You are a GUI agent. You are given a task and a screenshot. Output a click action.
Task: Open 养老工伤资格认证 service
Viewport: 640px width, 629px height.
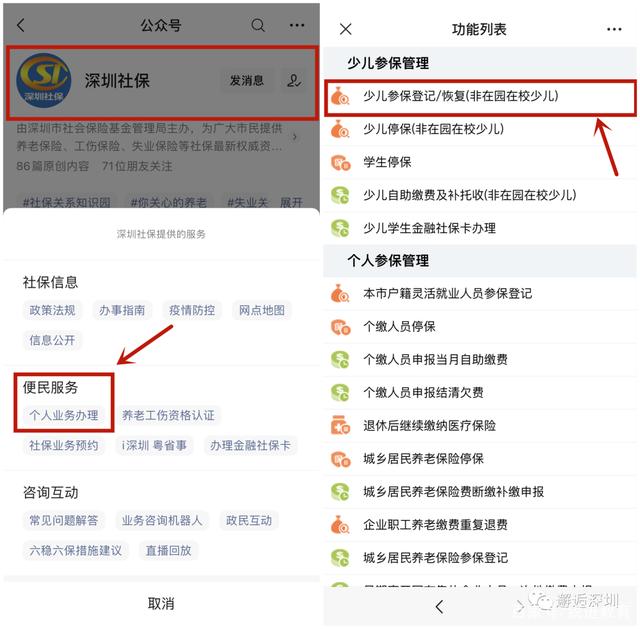pyautogui.click(x=168, y=415)
